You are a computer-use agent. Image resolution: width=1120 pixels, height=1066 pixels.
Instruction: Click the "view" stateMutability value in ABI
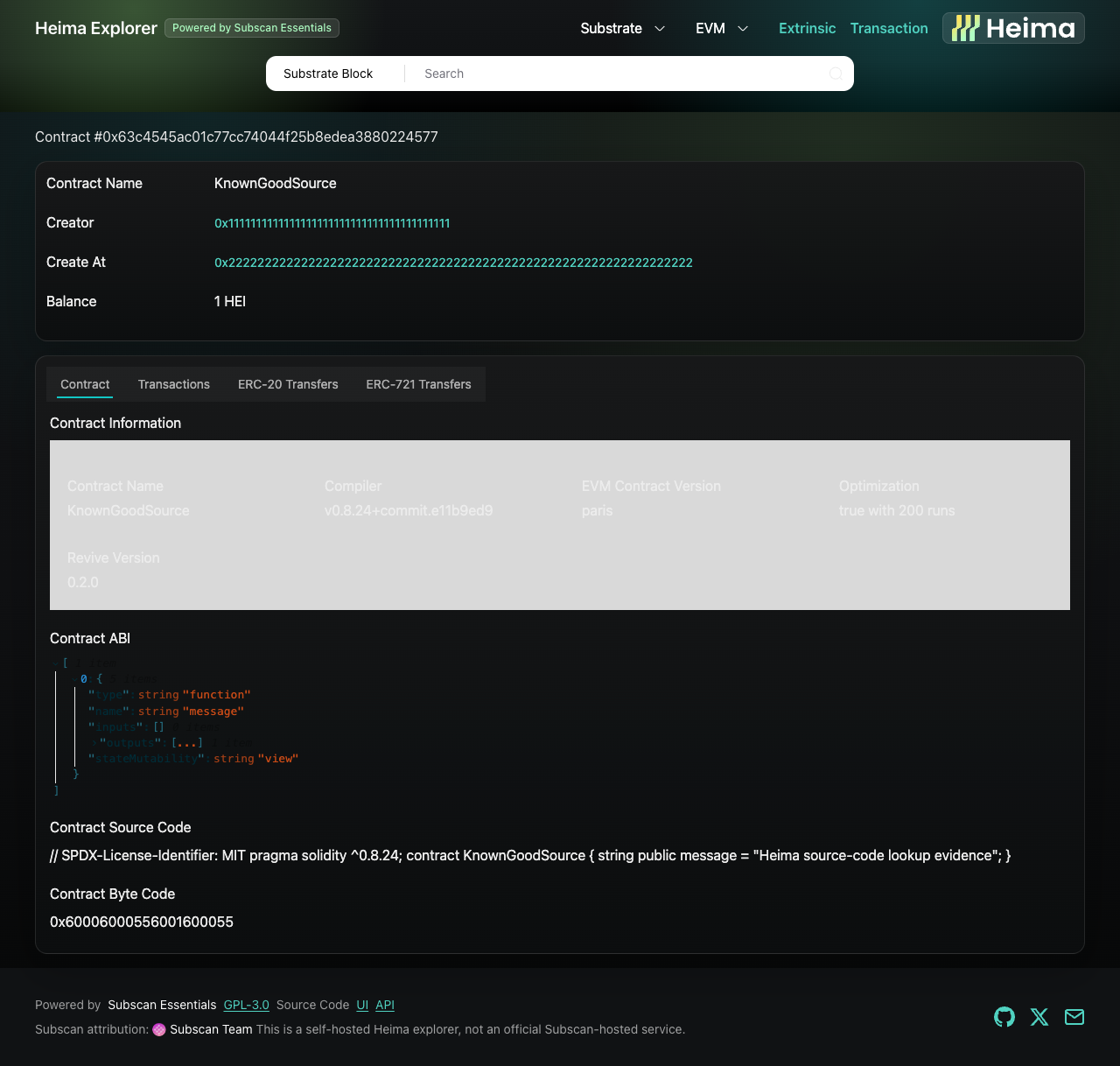[278, 759]
